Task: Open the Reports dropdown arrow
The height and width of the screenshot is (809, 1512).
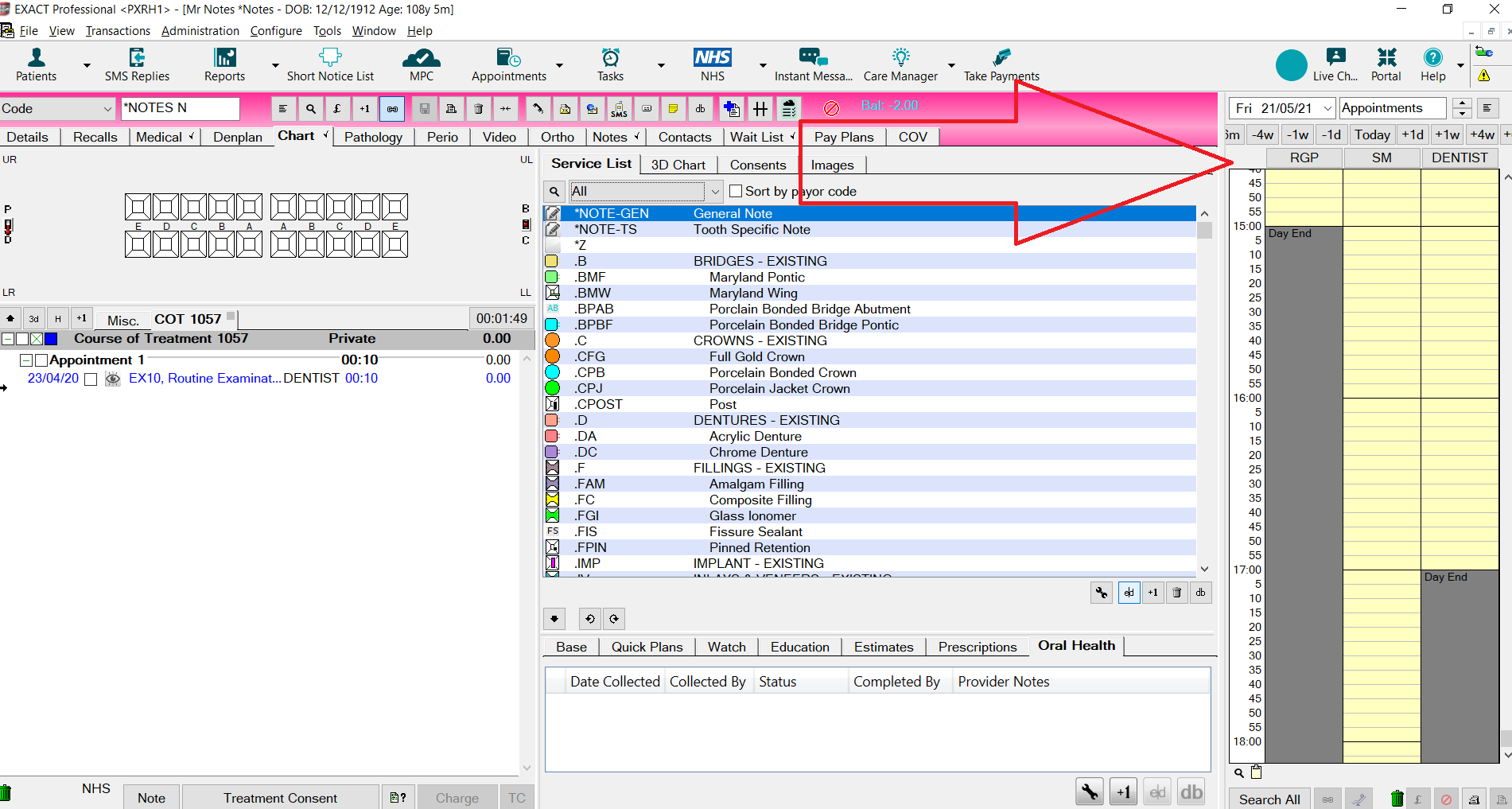Action: click(x=275, y=65)
